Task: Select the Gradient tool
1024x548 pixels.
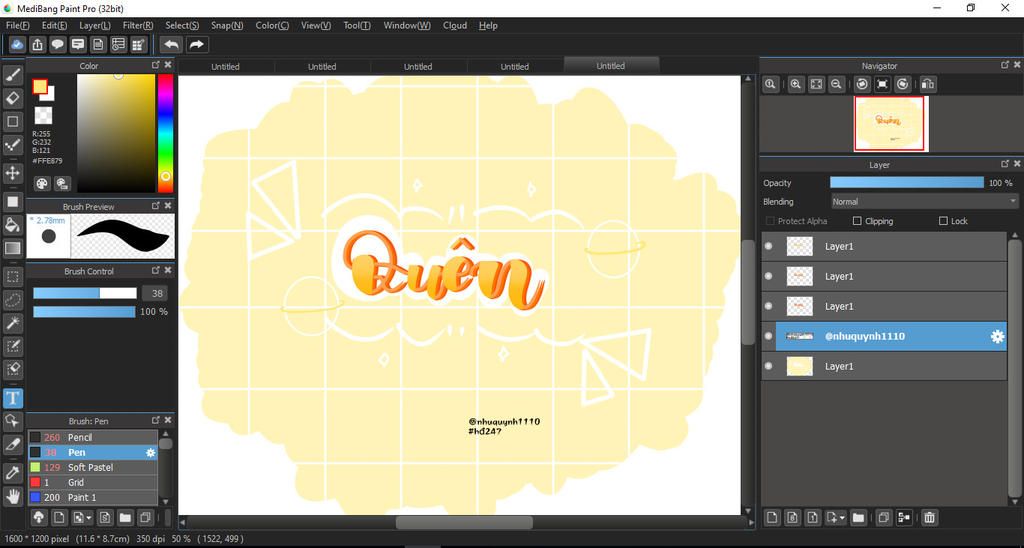Action: [x=12, y=248]
